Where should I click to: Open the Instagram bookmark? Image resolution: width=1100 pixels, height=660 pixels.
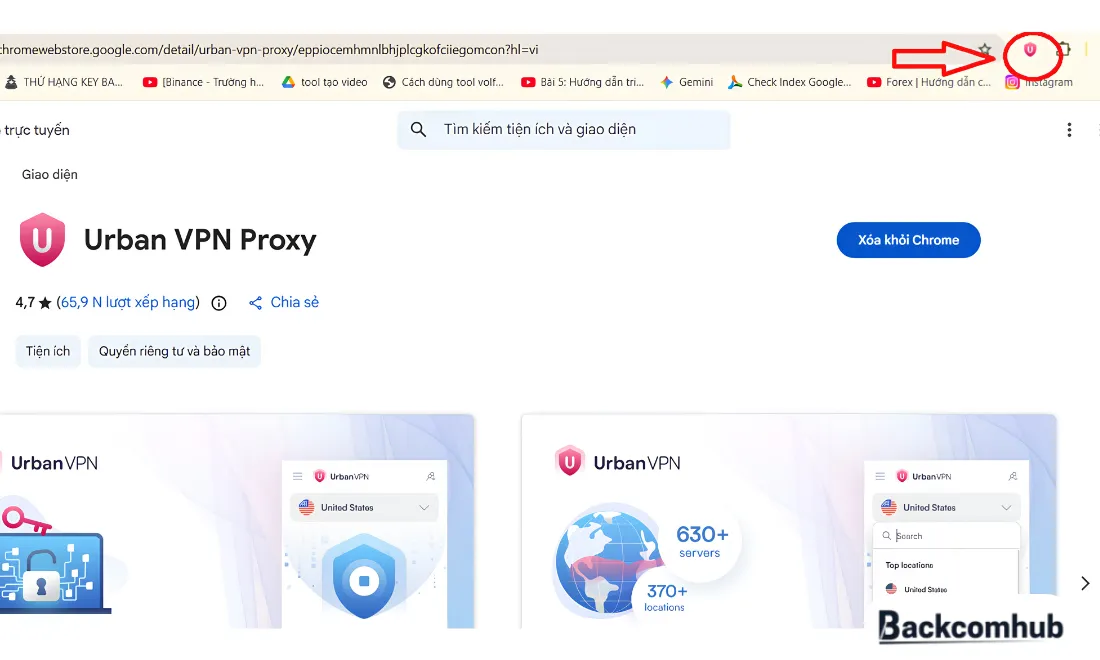click(x=1039, y=82)
